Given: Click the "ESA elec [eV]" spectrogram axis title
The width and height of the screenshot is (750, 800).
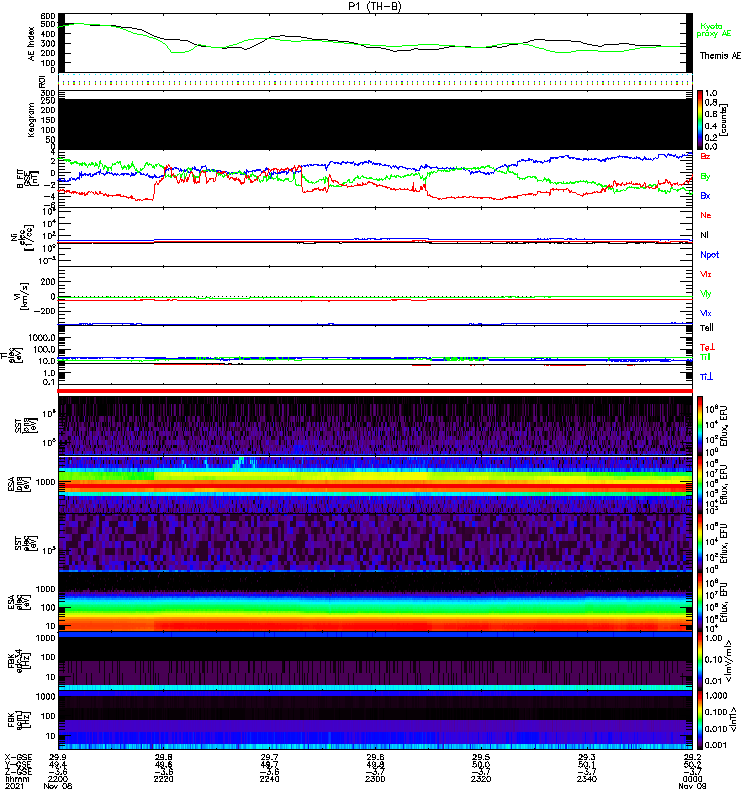Looking at the screenshot, I should (17, 602).
